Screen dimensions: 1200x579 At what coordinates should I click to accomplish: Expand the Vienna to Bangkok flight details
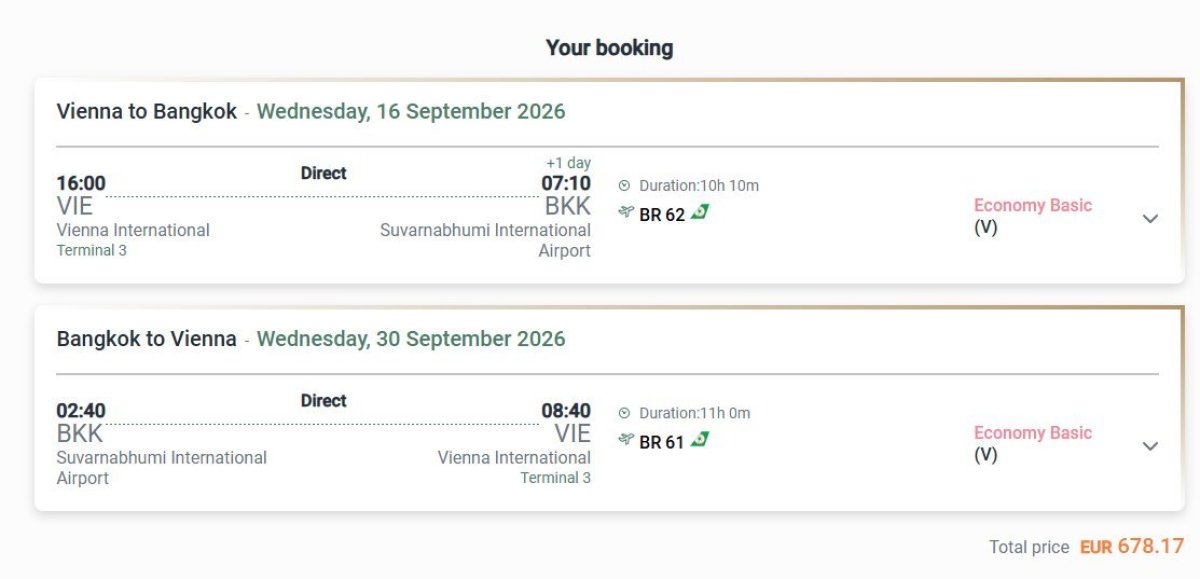point(1150,218)
